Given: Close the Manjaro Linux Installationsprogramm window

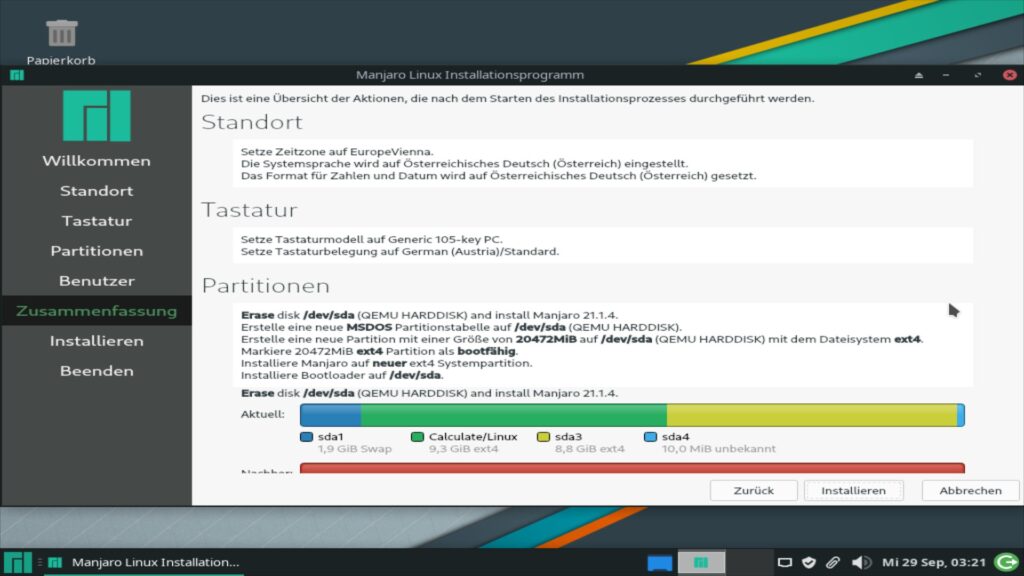Looking at the screenshot, I should point(1010,75).
